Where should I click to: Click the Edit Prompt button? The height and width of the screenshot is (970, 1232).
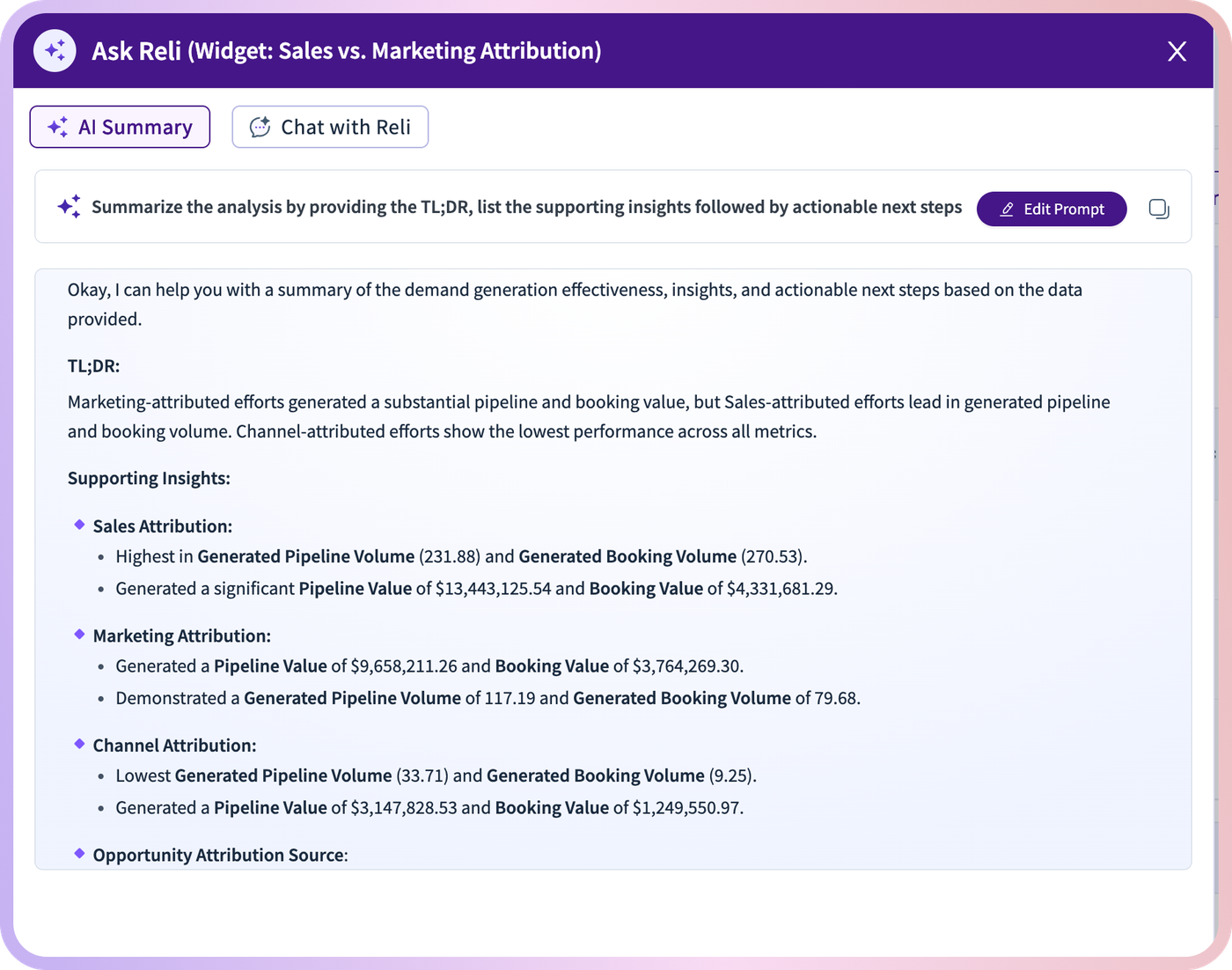tap(1052, 209)
